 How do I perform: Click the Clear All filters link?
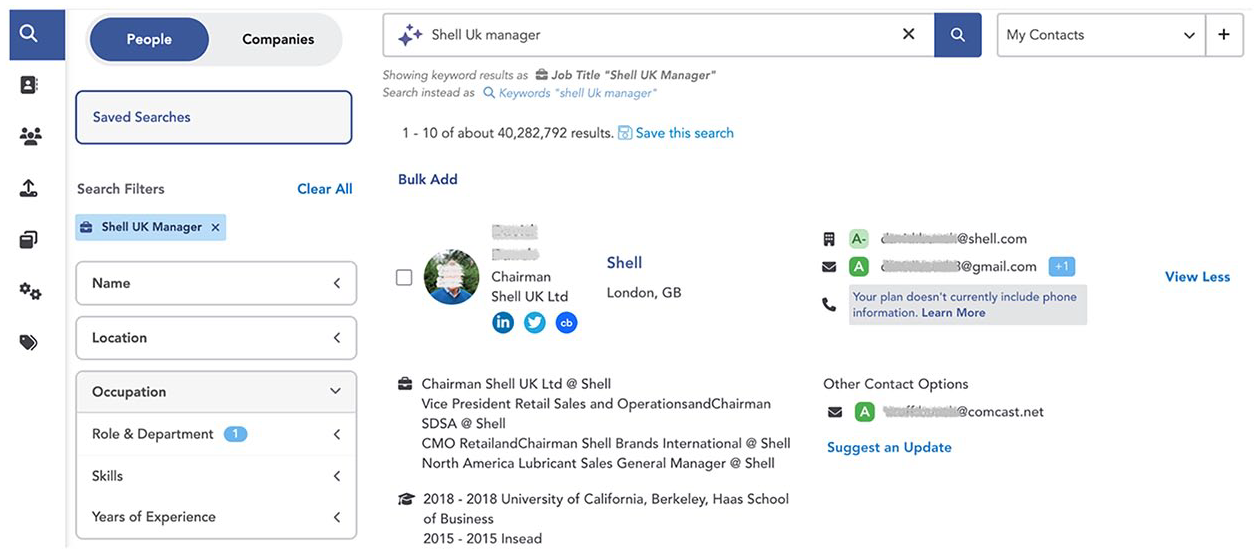pyautogui.click(x=325, y=189)
